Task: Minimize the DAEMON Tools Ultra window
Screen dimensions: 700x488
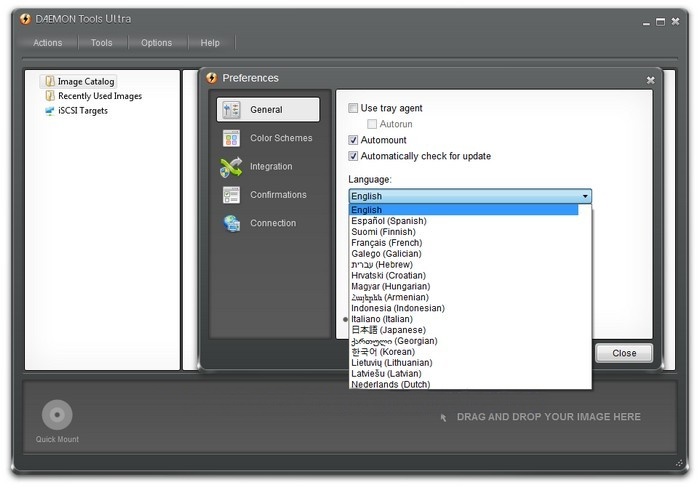Action: (x=646, y=22)
